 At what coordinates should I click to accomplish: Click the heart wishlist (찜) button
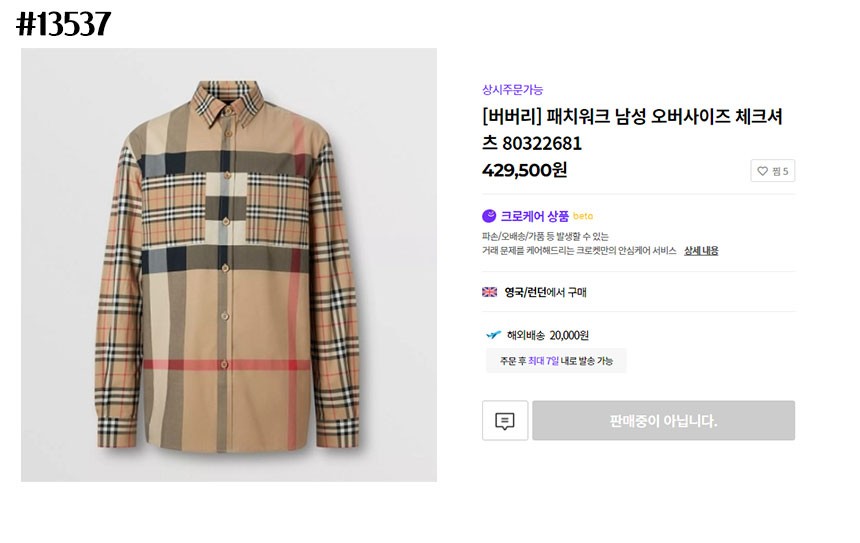772,171
